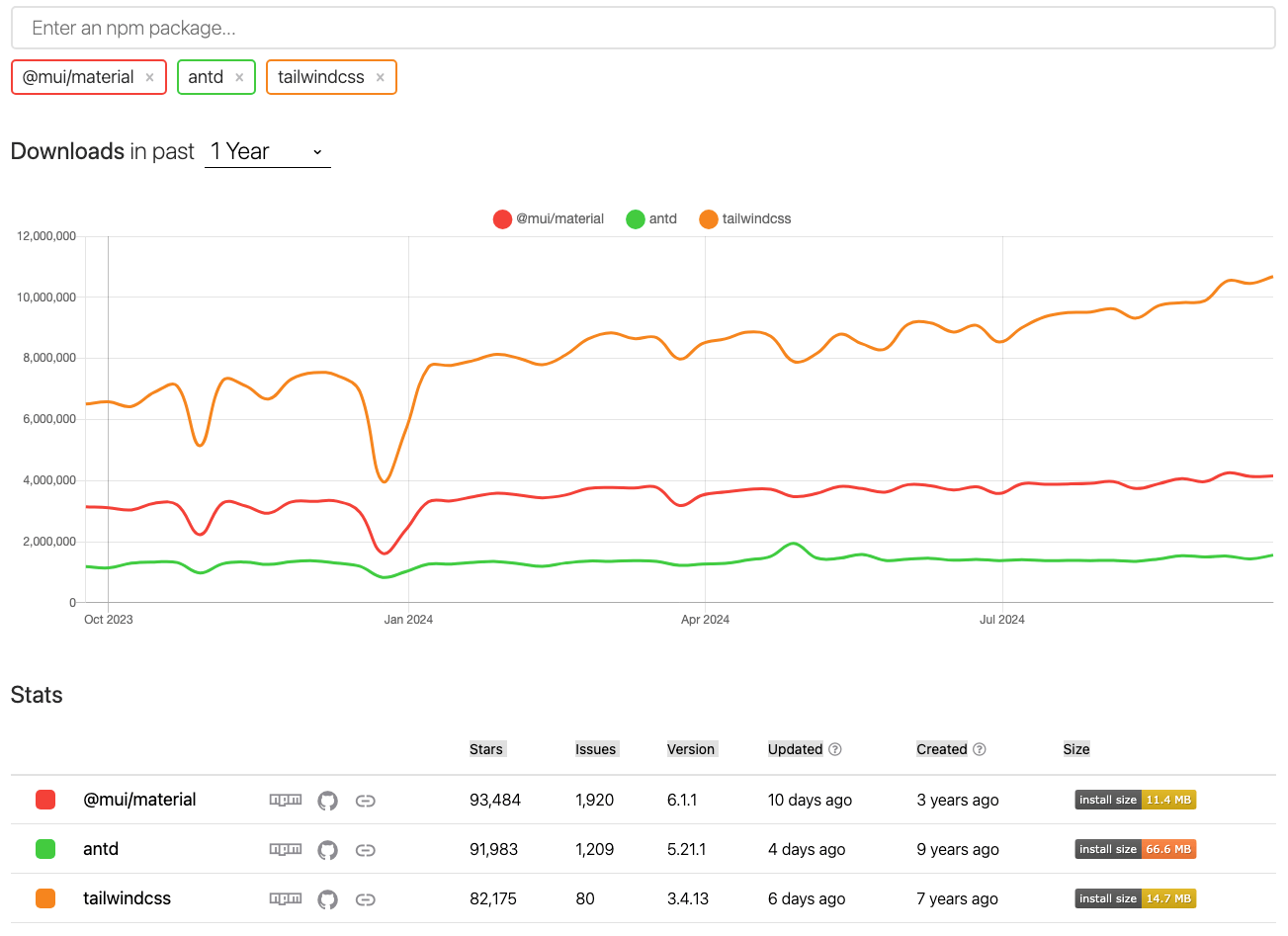The width and height of the screenshot is (1288, 936).
Task: Toggle @mui/material series in chart legend
Action: click(x=549, y=218)
